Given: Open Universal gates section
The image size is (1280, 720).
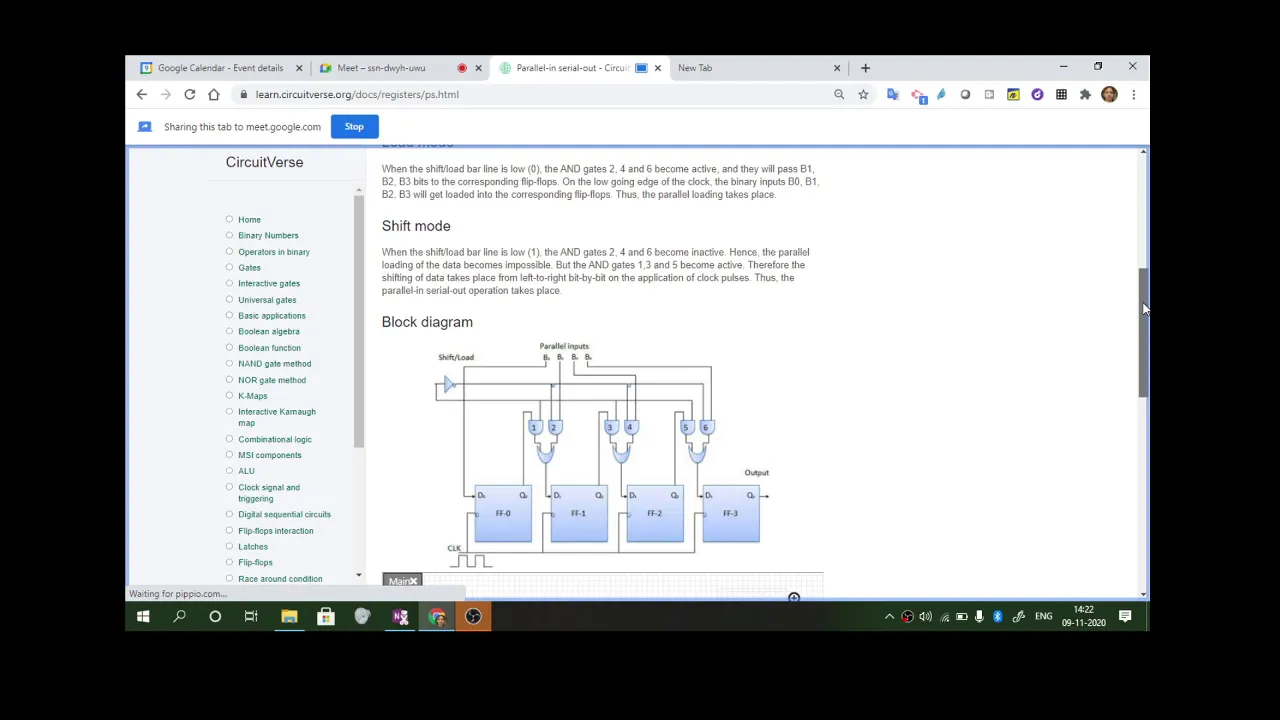Looking at the screenshot, I should [267, 299].
